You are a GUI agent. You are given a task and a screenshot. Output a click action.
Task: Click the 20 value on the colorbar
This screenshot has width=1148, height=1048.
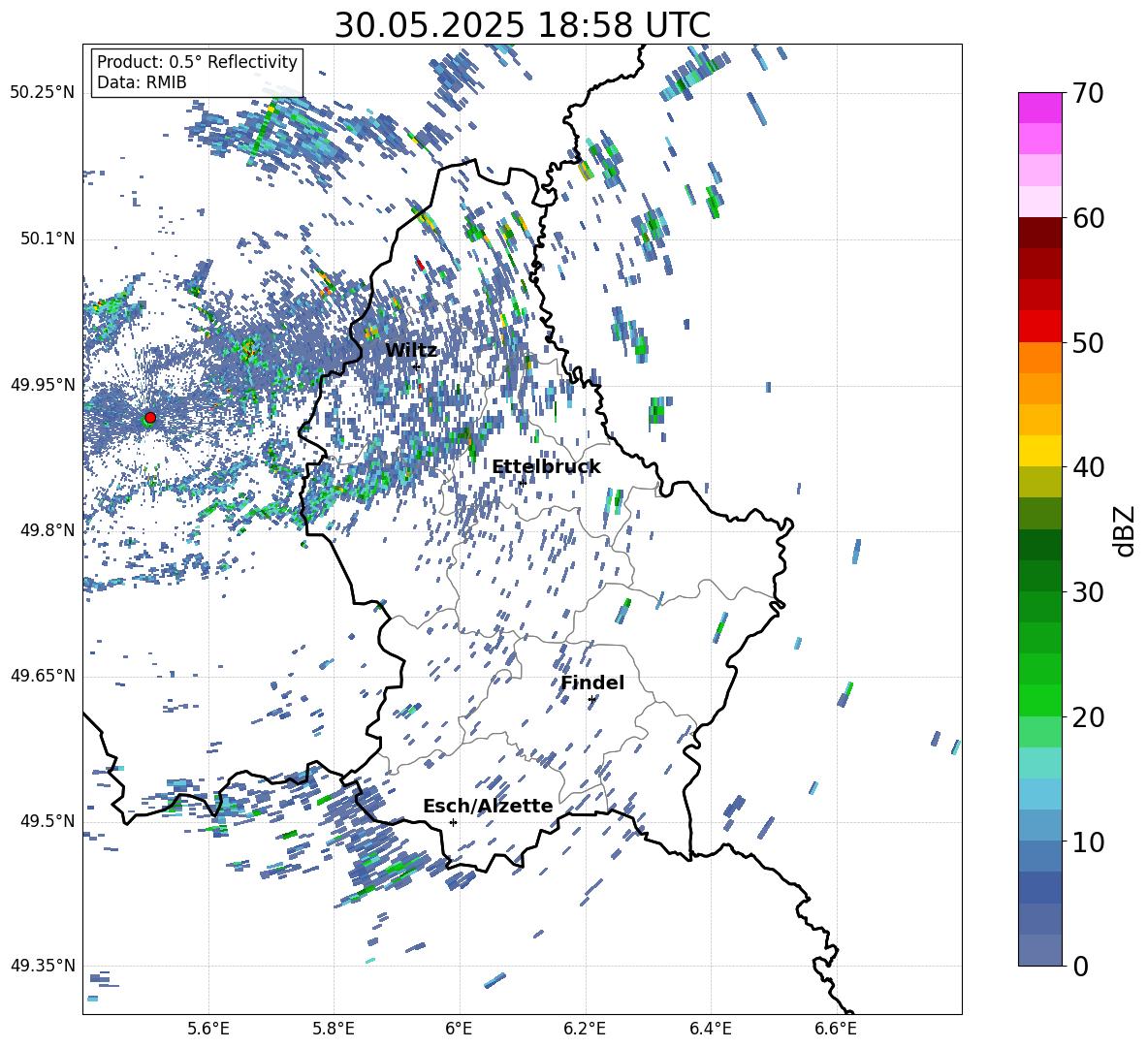pyautogui.click(x=1088, y=716)
